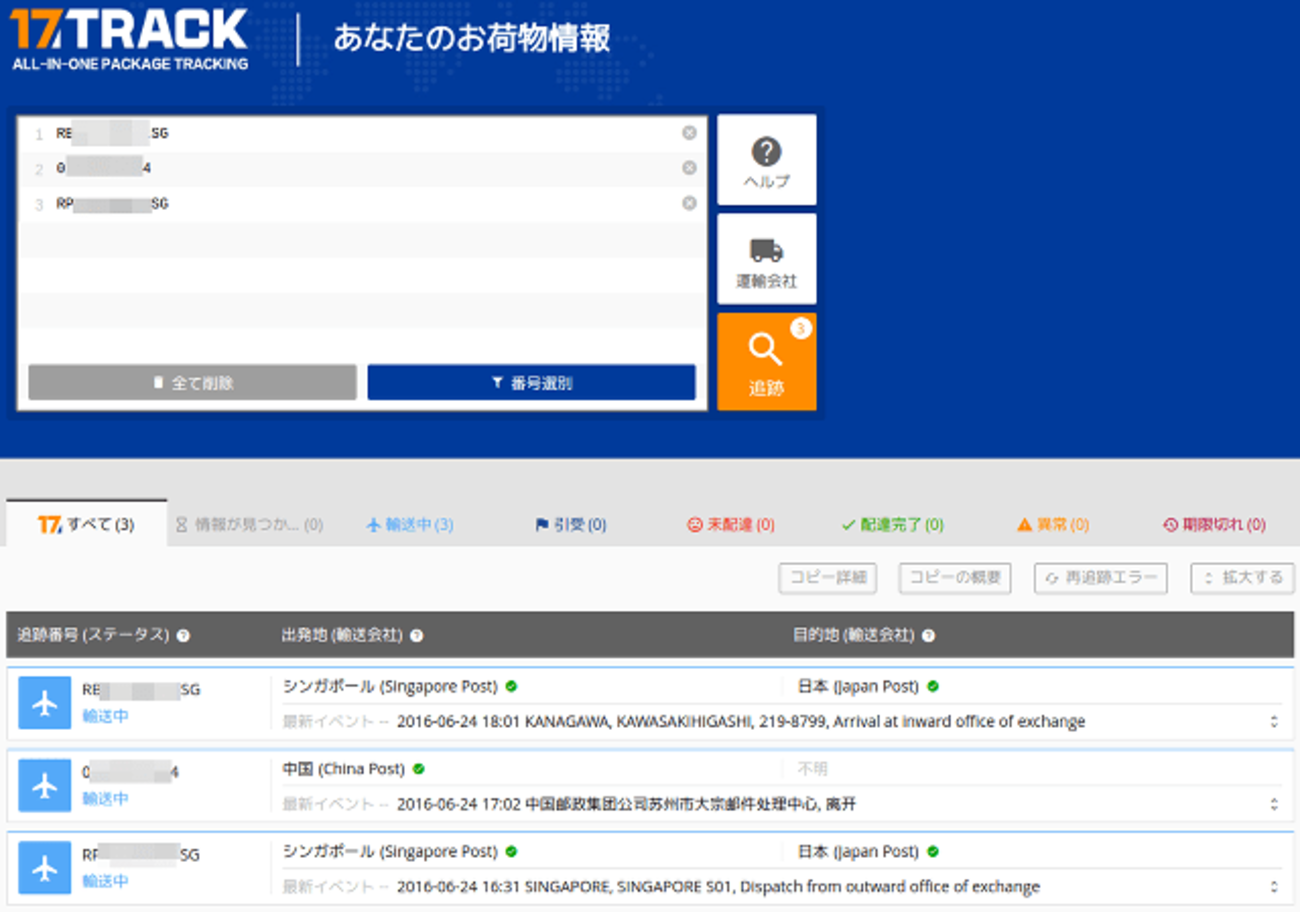Click the 拡大する expand button

pos(1242,578)
